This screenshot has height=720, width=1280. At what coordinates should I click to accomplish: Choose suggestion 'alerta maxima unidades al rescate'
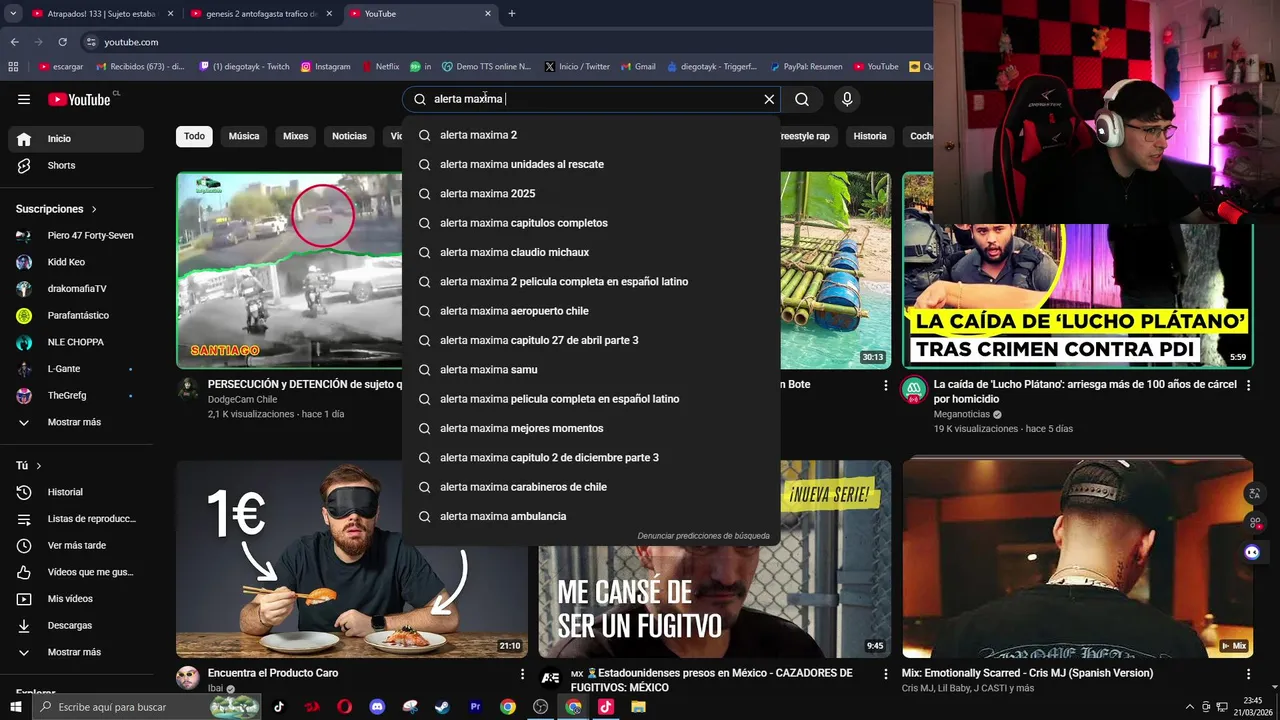pyautogui.click(x=591, y=164)
